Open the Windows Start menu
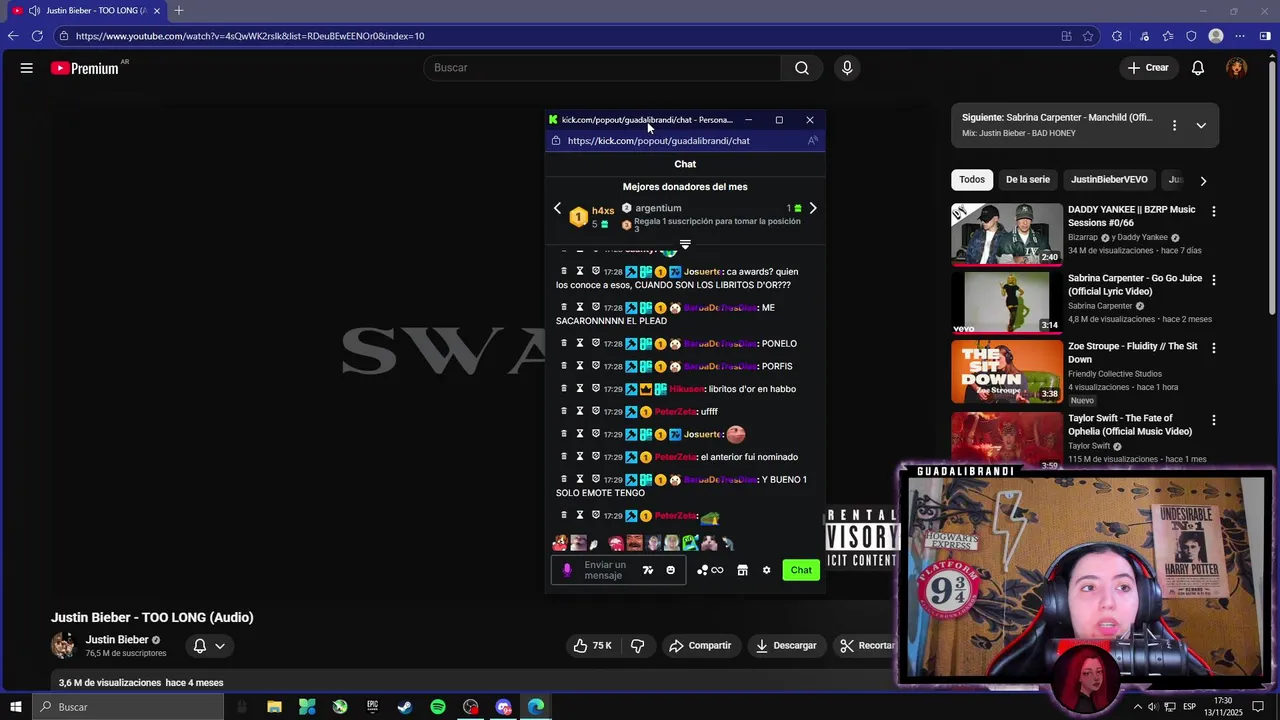1280x720 pixels. click(16, 707)
